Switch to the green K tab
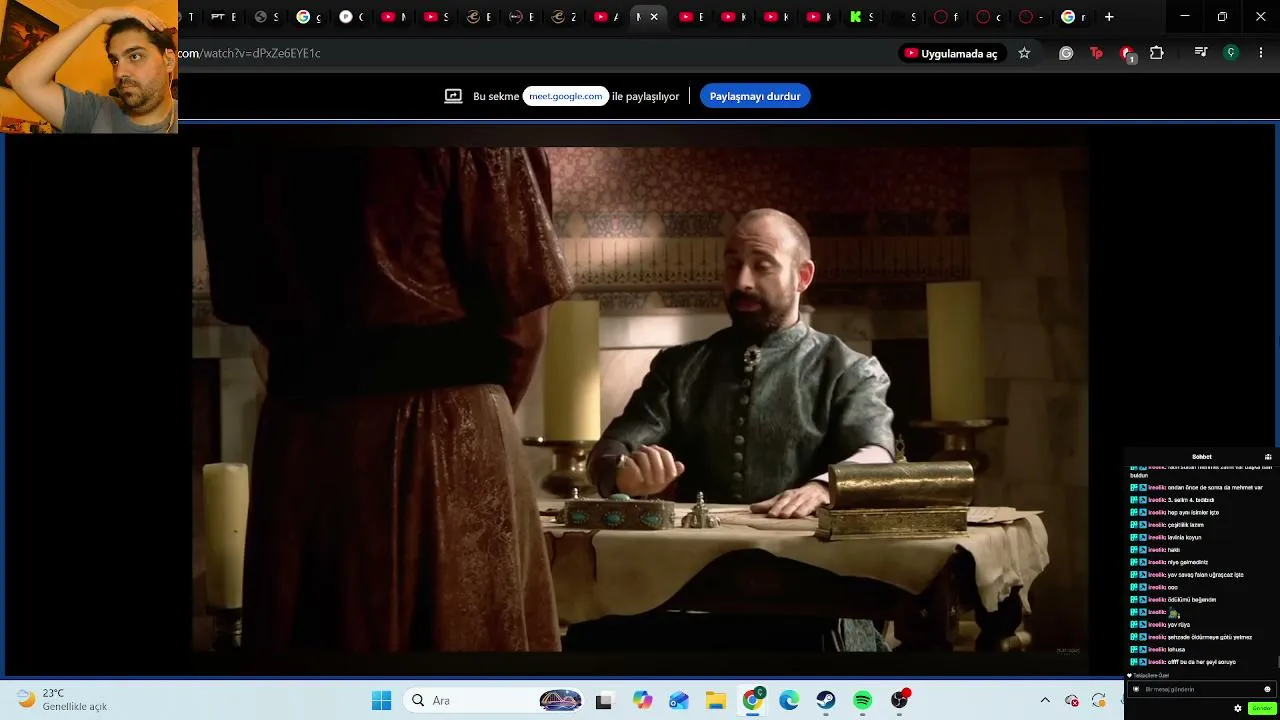This screenshot has height=720, width=1280. click(862, 17)
